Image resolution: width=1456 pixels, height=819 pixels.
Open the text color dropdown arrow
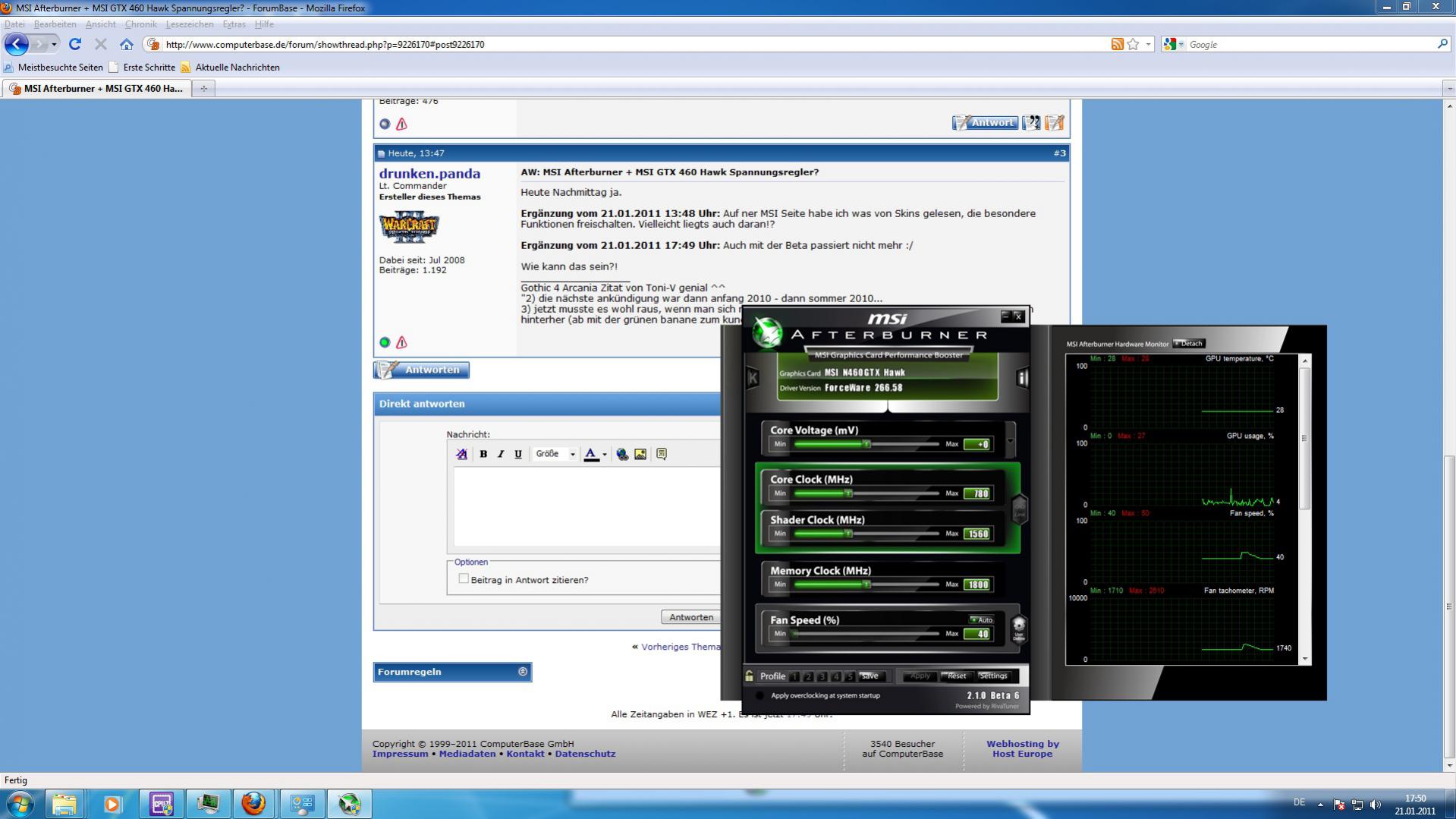(605, 454)
